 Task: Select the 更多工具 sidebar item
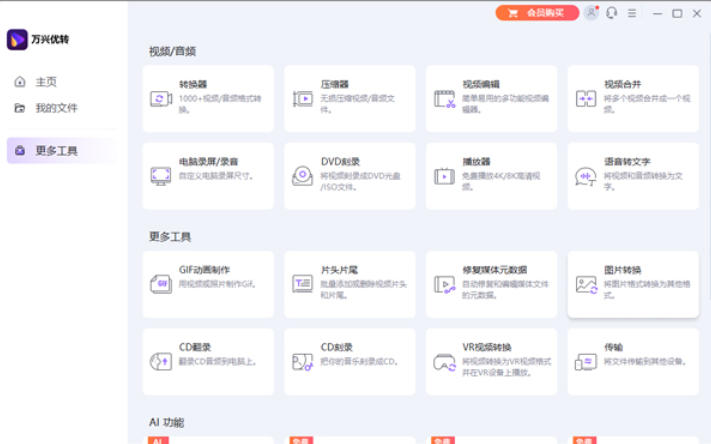coord(63,151)
